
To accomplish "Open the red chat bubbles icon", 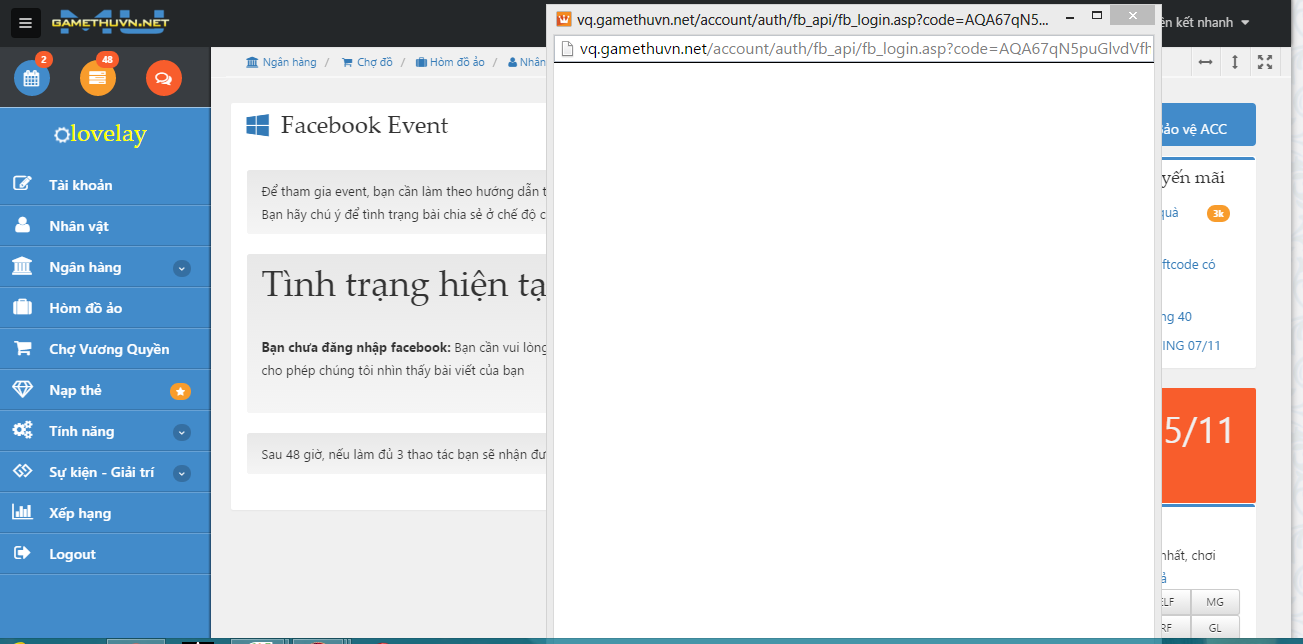I will [163, 78].
